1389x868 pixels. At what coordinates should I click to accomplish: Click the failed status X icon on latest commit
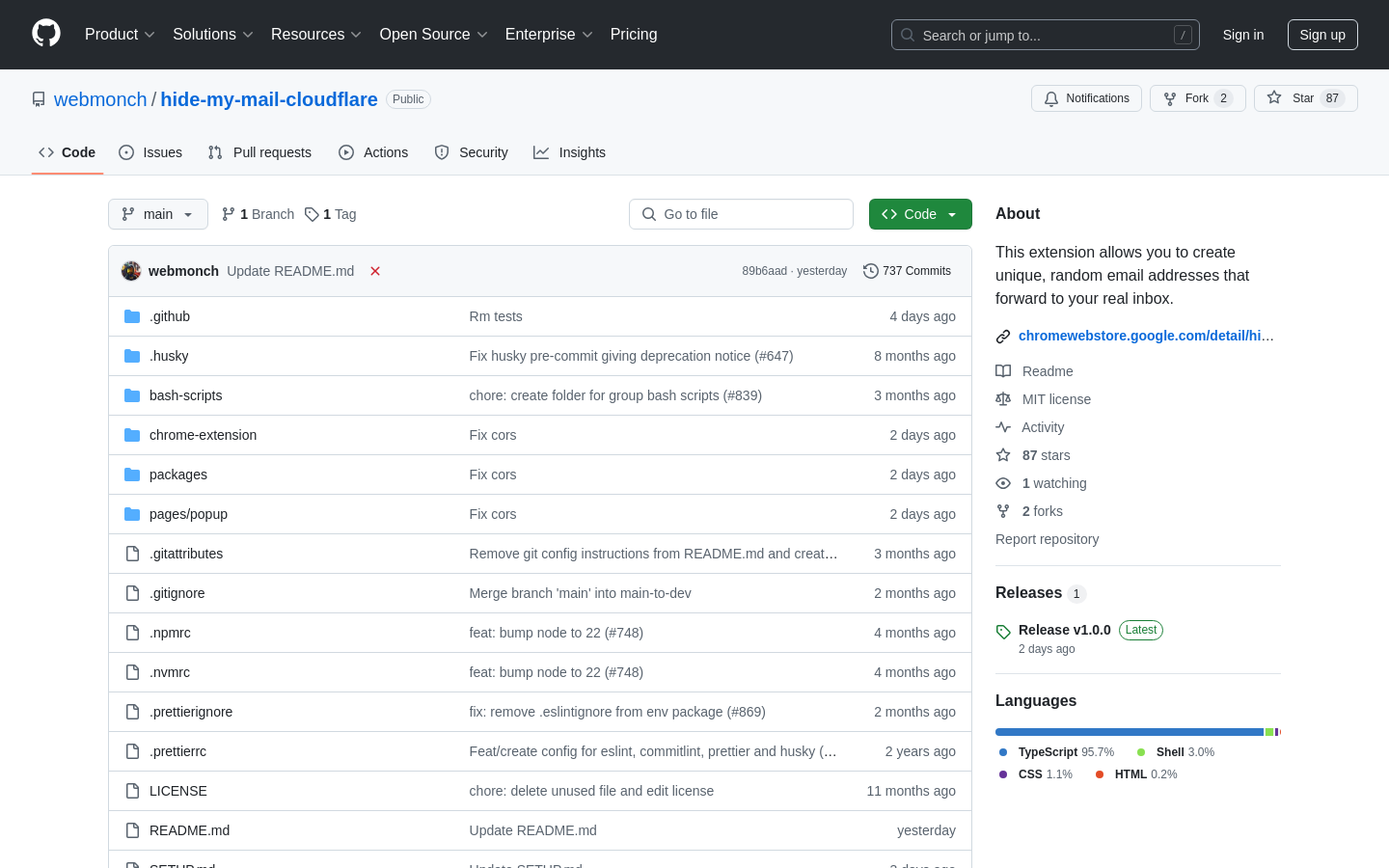click(375, 271)
